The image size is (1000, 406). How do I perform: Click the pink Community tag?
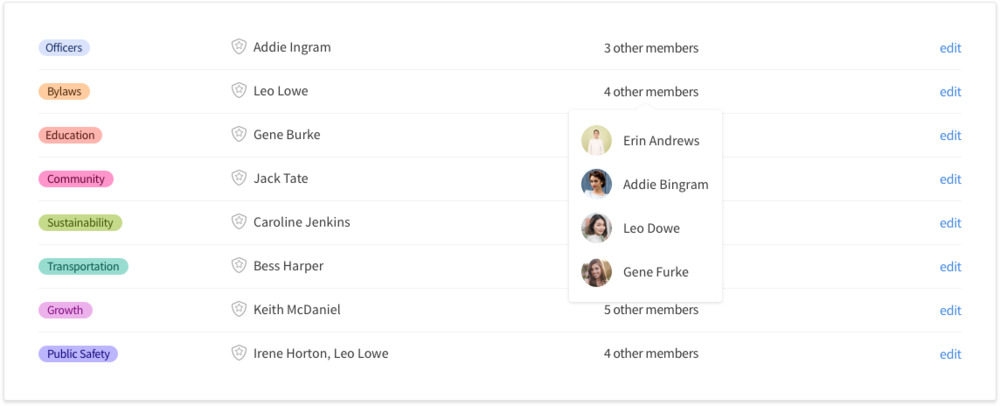click(x=76, y=179)
